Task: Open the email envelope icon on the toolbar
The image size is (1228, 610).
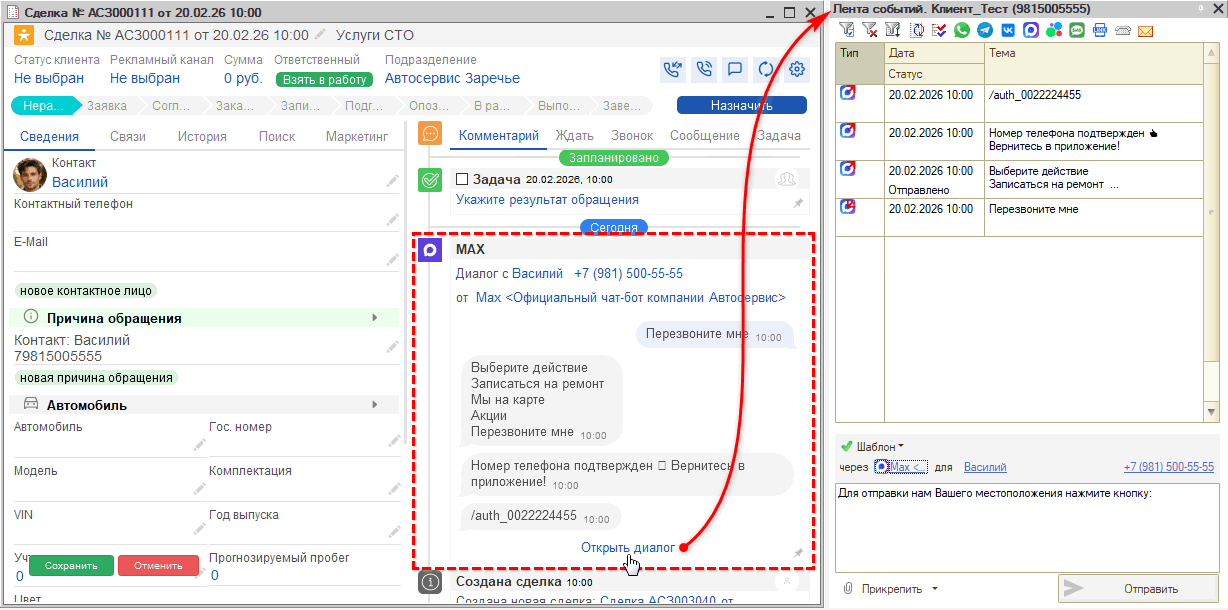Action: [1145, 31]
